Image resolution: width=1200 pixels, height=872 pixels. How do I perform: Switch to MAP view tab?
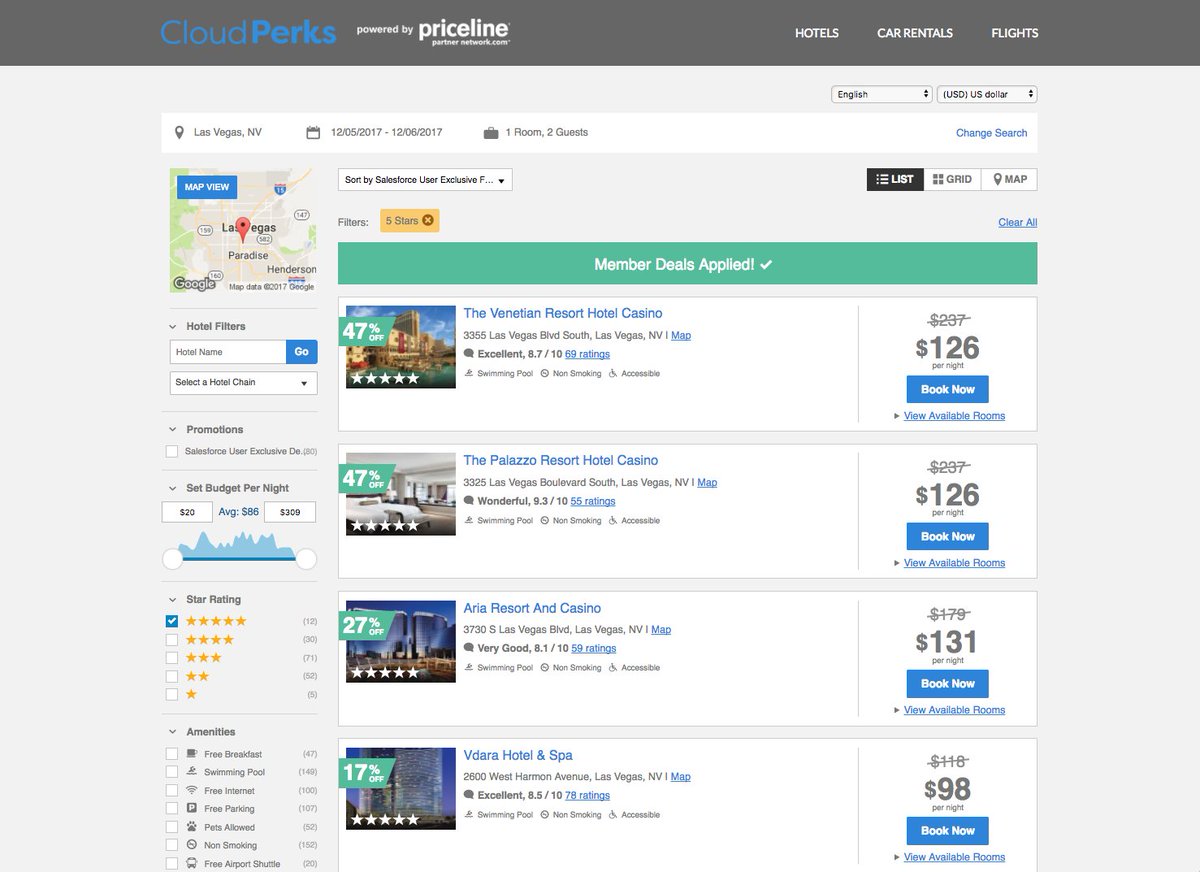click(1009, 179)
